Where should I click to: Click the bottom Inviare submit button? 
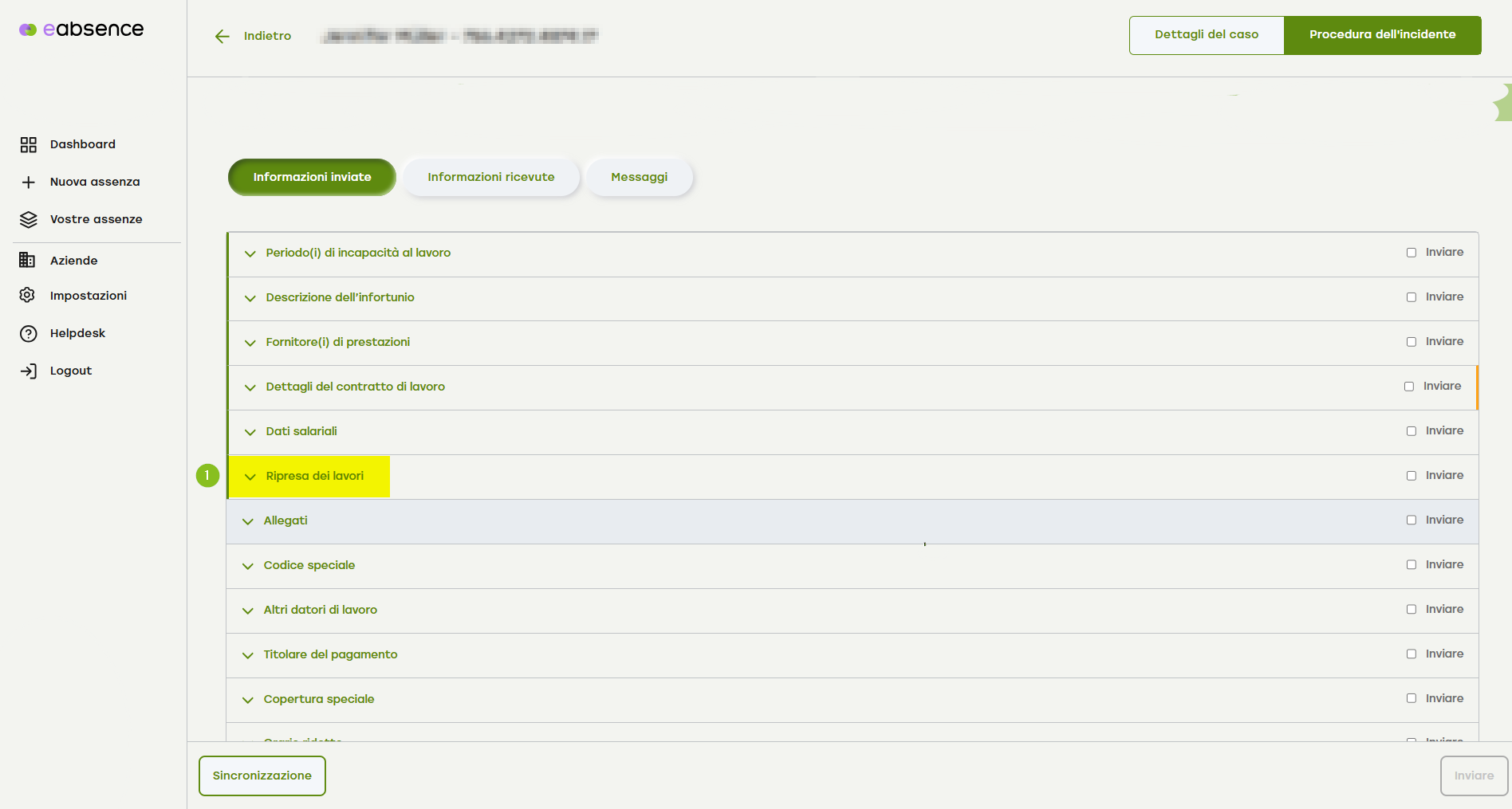[1474, 776]
